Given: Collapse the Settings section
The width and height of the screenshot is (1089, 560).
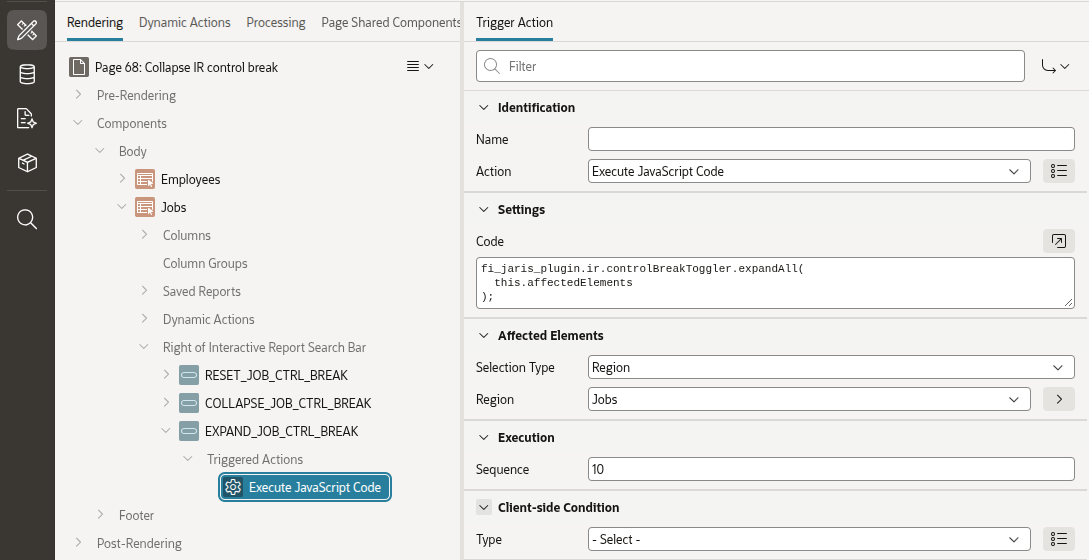Looking at the screenshot, I should click(484, 210).
